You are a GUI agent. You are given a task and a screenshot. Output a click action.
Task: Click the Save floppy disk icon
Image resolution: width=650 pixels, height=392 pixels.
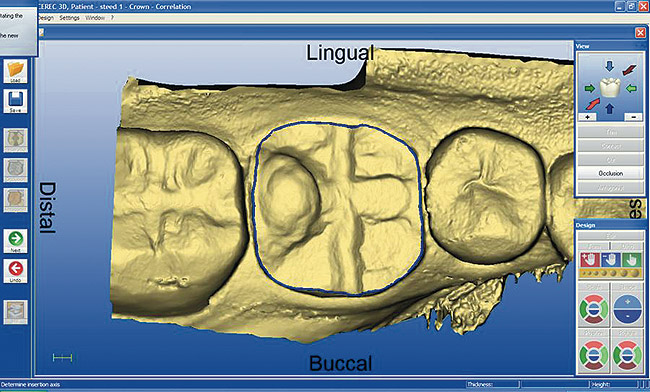[15, 101]
